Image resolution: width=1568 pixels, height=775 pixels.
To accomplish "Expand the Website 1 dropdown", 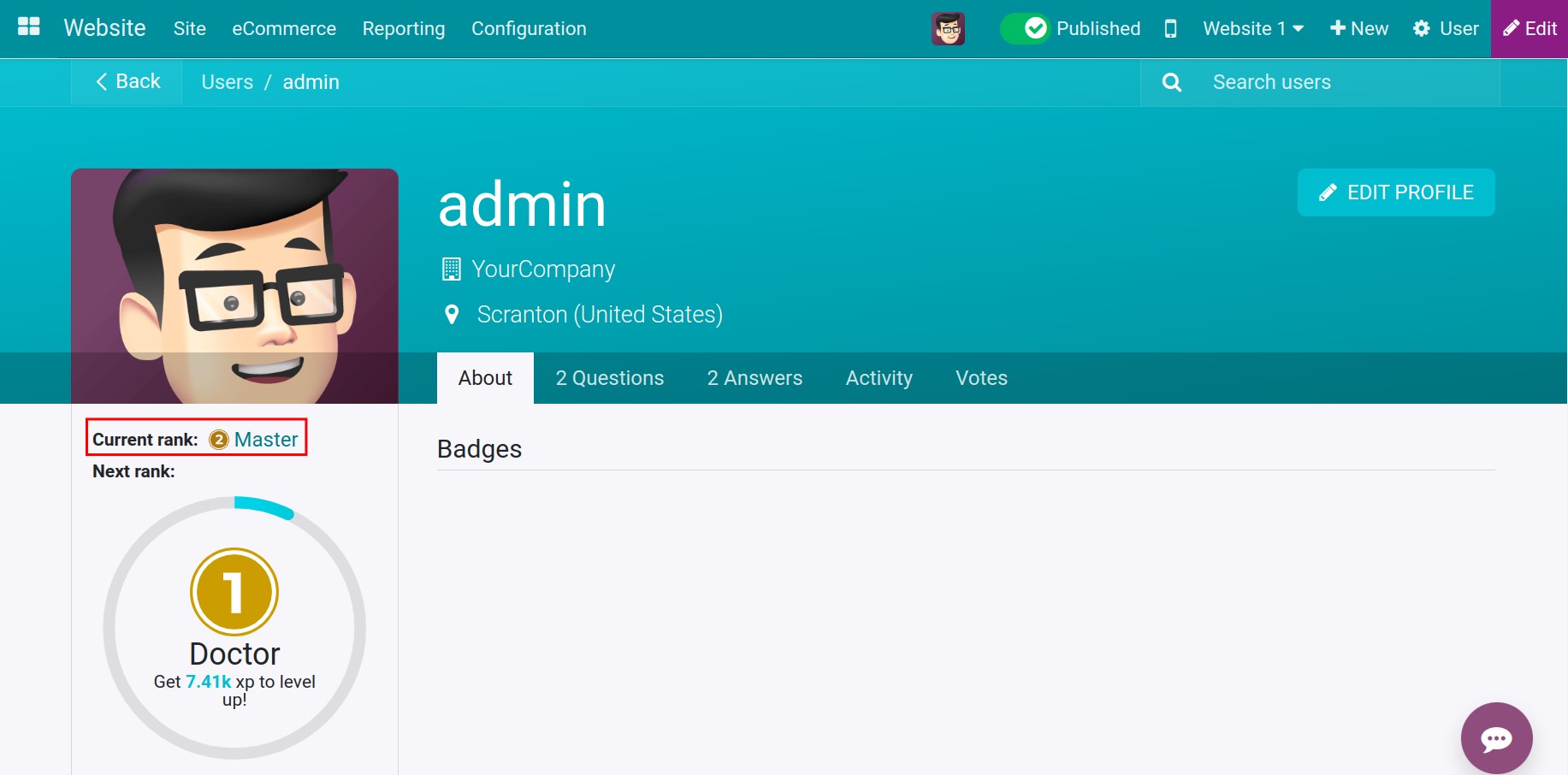I will tap(1253, 28).
